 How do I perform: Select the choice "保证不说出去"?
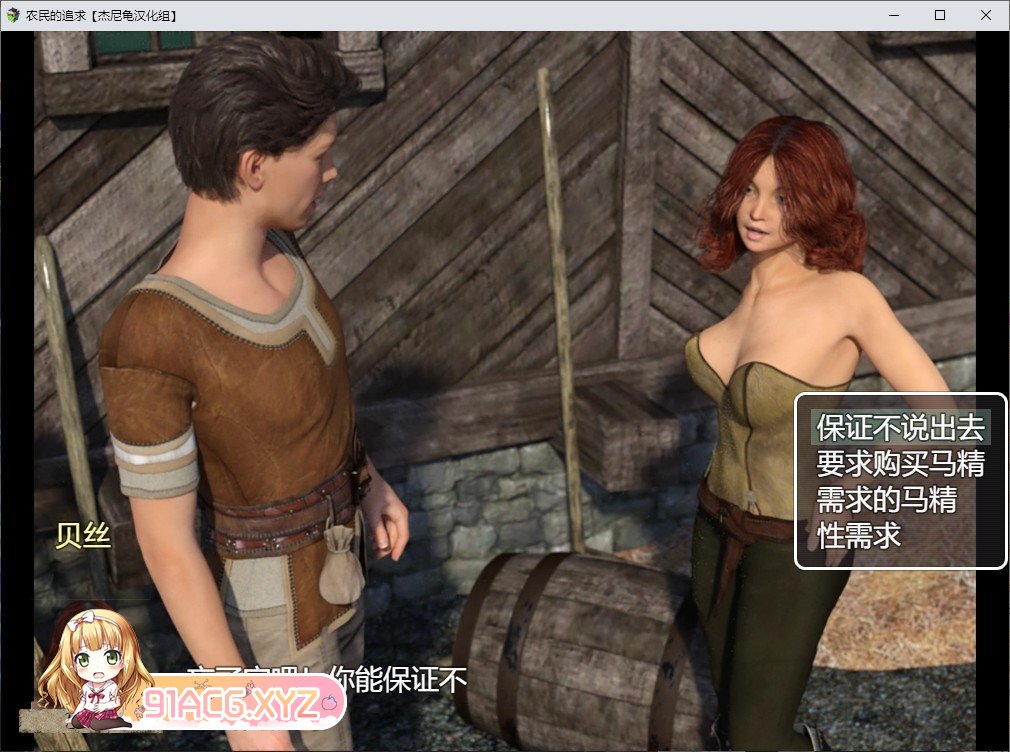[900, 428]
